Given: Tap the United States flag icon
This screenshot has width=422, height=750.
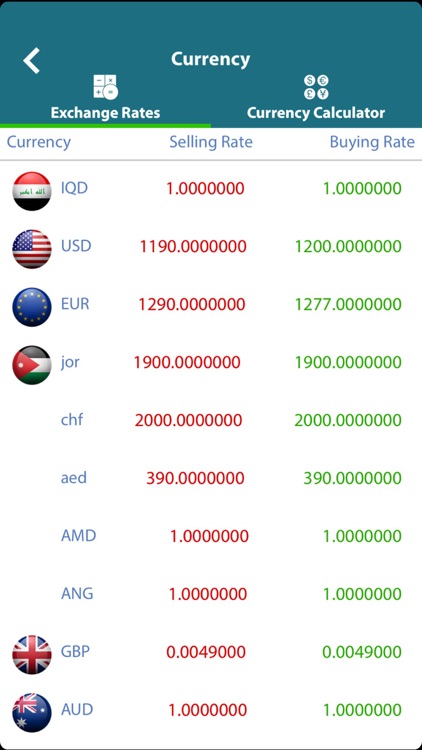Looking at the screenshot, I should 32,249.
